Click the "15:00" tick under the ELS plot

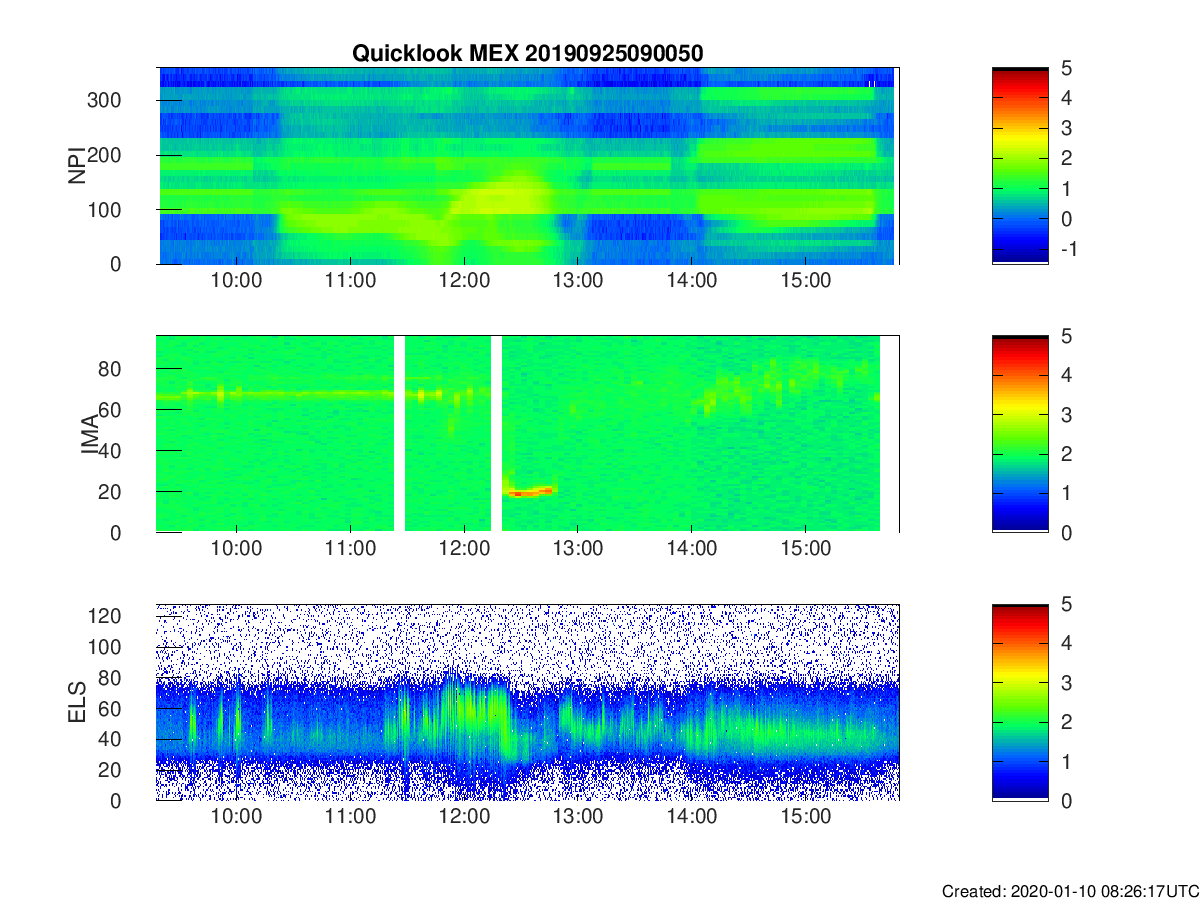(806, 817)
